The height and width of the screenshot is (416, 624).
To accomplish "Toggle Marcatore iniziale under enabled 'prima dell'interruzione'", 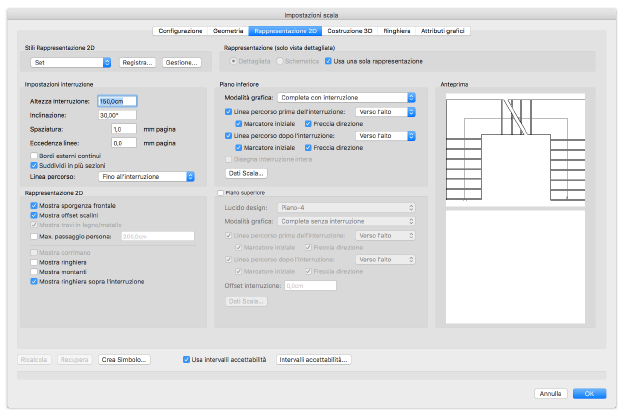I will tap(239, 124).
